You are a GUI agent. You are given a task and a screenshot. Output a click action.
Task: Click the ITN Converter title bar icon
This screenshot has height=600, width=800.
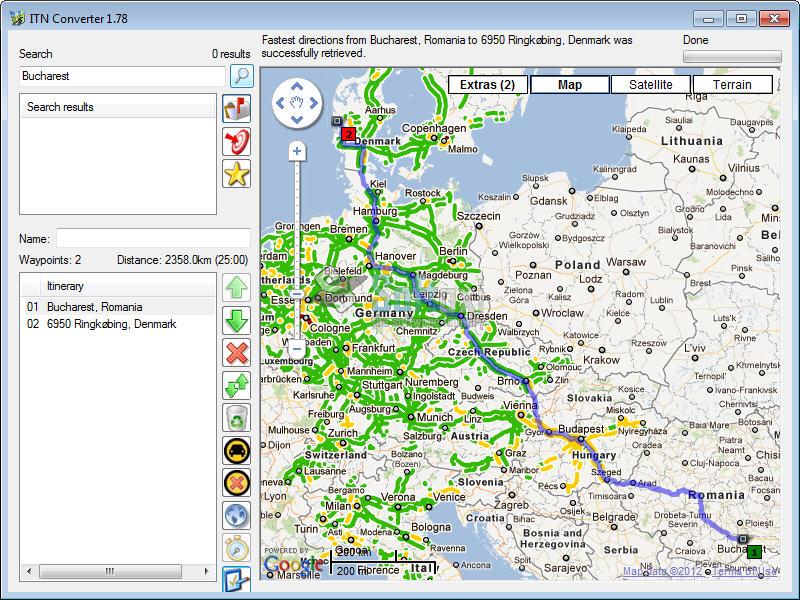17,18
